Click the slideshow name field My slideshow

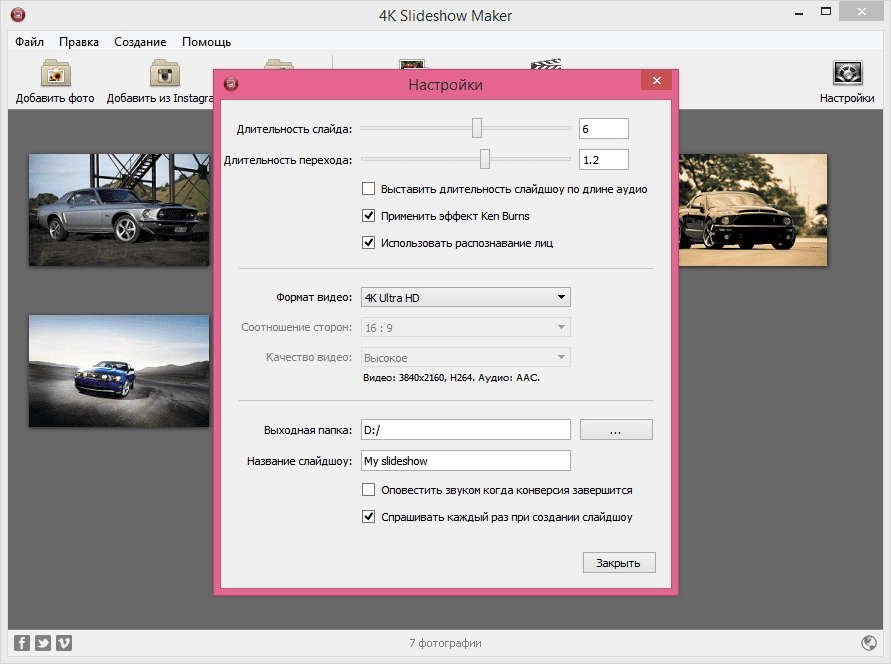465,461
